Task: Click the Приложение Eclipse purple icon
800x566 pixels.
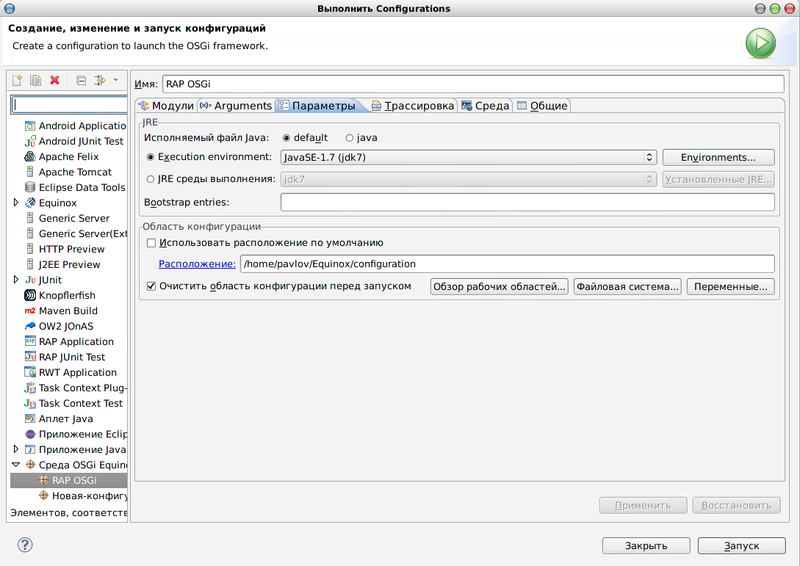Action: (30, 434)
